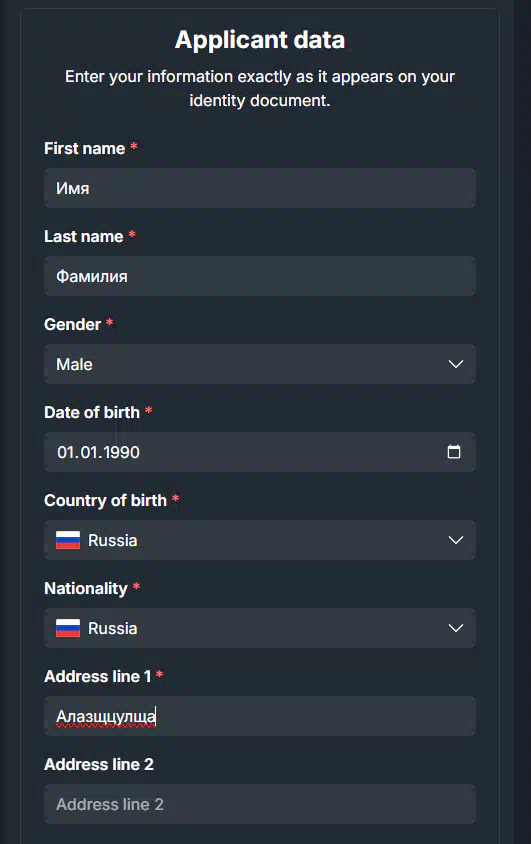Expand the Country of birth chevron arrow
The image size is (531, 844).
point(456,540)
